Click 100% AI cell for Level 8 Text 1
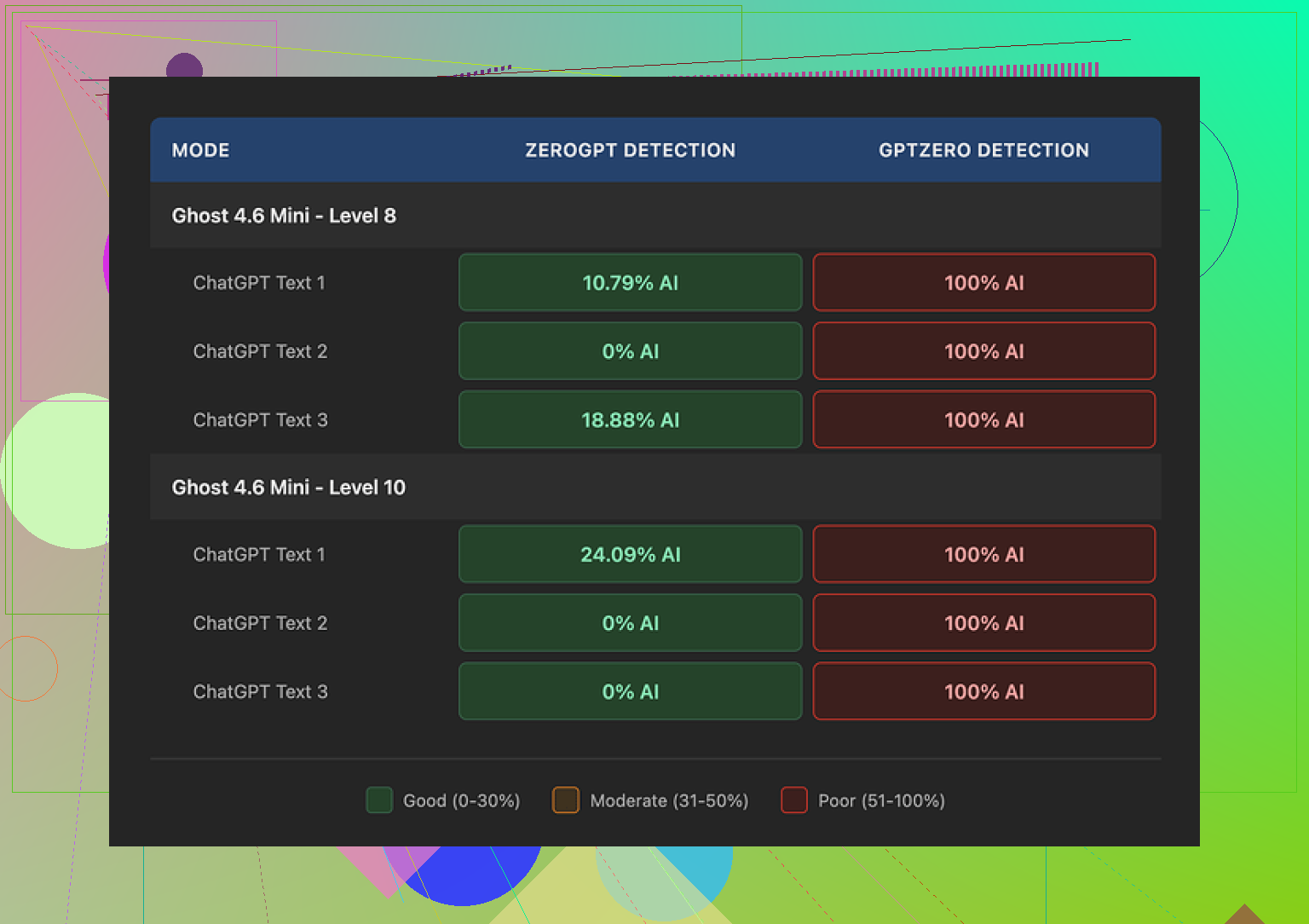1309x924 pixels. pos(984,283)
